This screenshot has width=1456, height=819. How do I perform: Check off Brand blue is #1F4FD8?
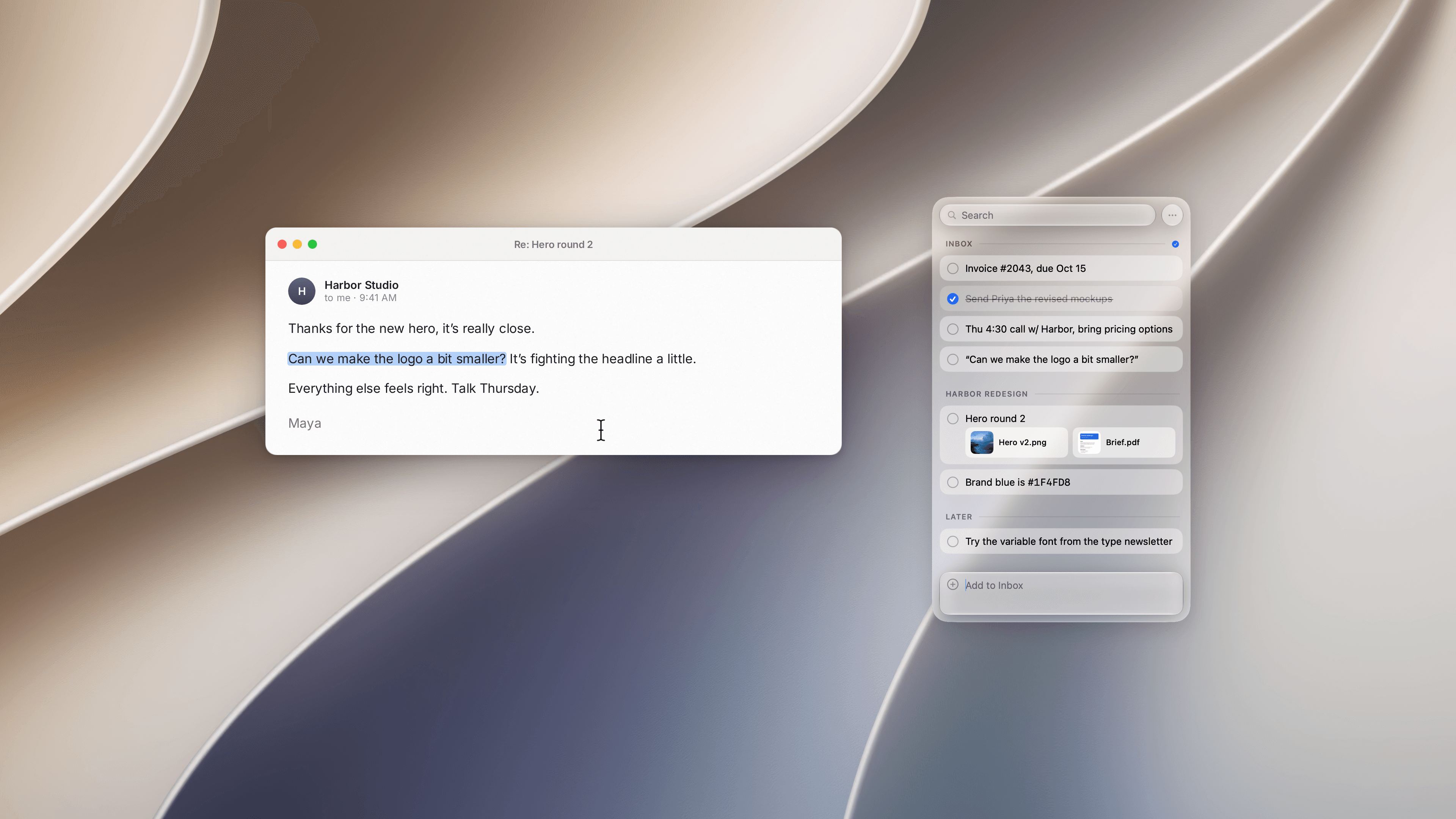pyautogui.click(x=953, y=482)
